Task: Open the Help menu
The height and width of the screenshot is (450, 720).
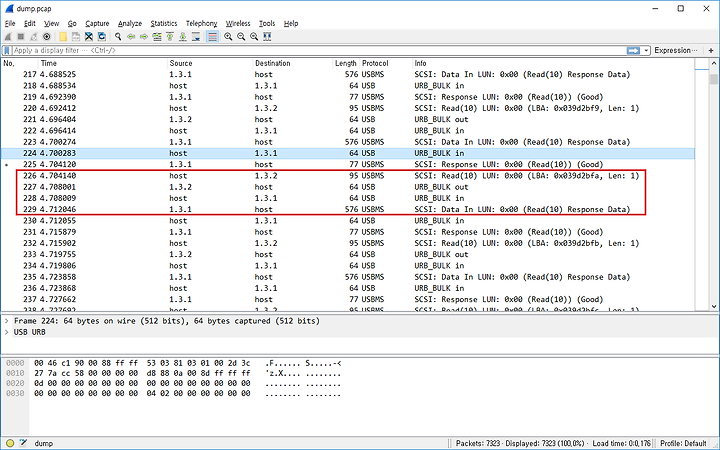Action: tap(291, 23)
